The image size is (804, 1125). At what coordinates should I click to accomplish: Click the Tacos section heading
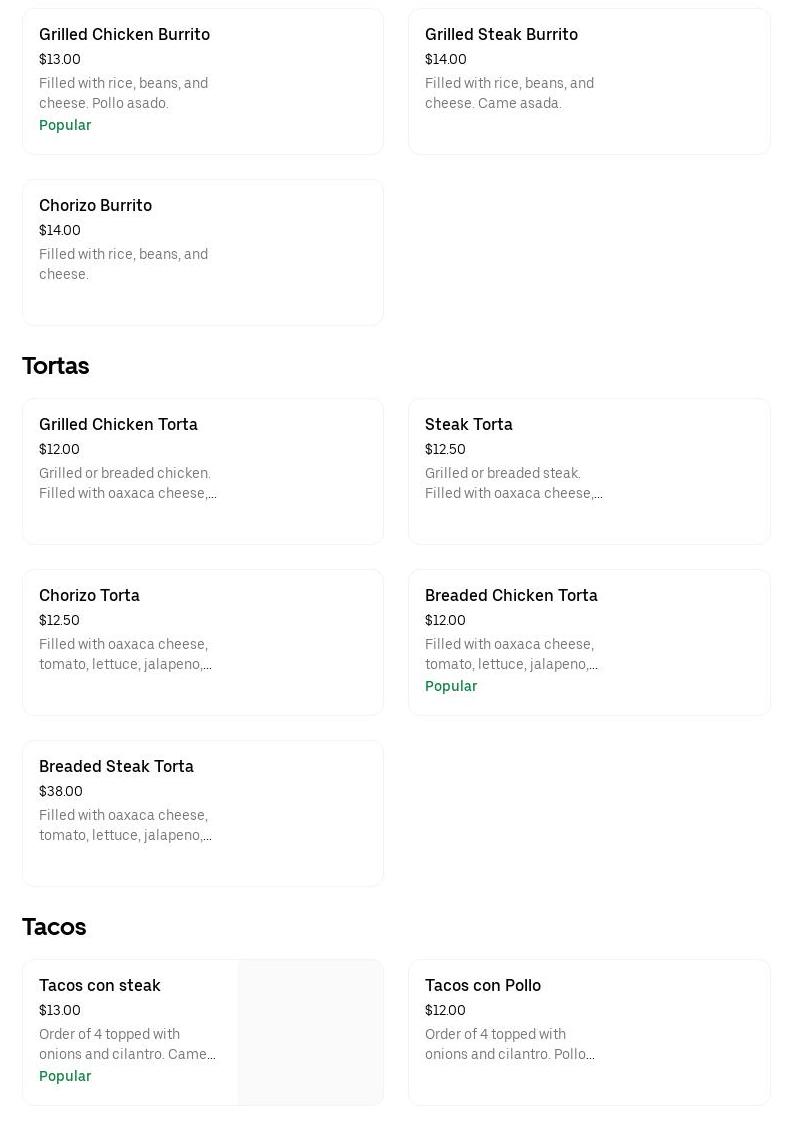click(x=54, y=927)
